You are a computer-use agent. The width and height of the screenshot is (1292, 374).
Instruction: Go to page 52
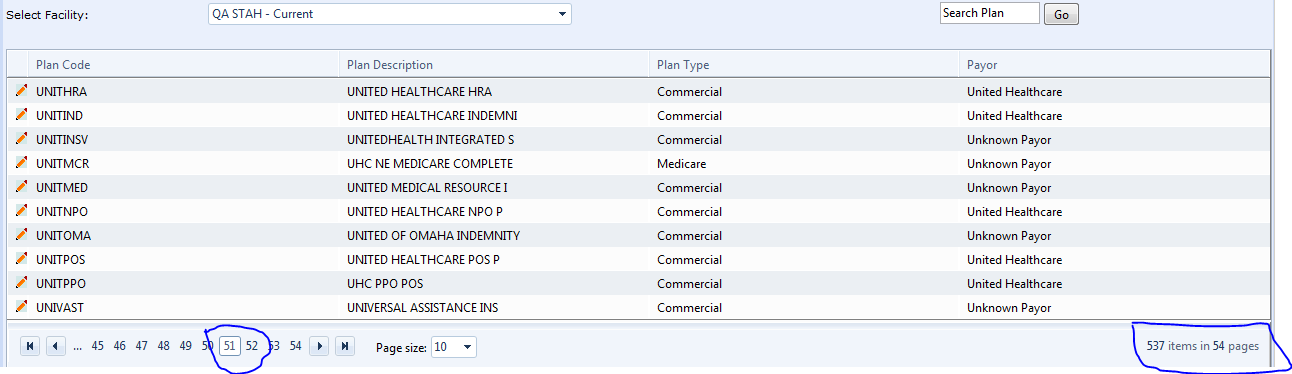coord(252,346)
